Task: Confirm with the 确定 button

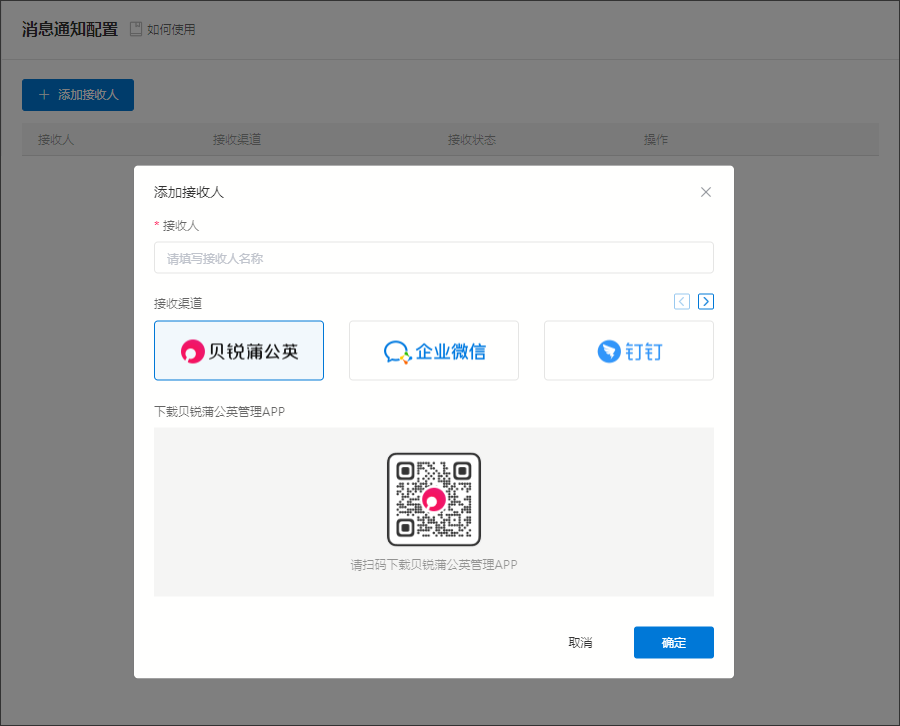Action: point(673,643)
